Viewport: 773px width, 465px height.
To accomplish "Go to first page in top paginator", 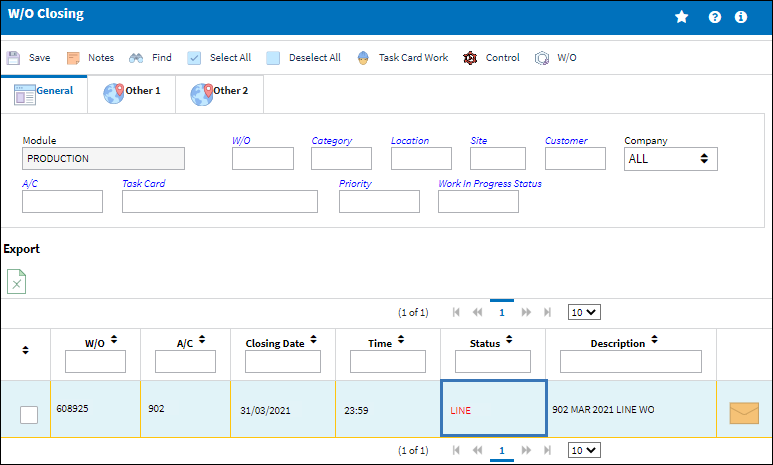I will click(456, 312).
